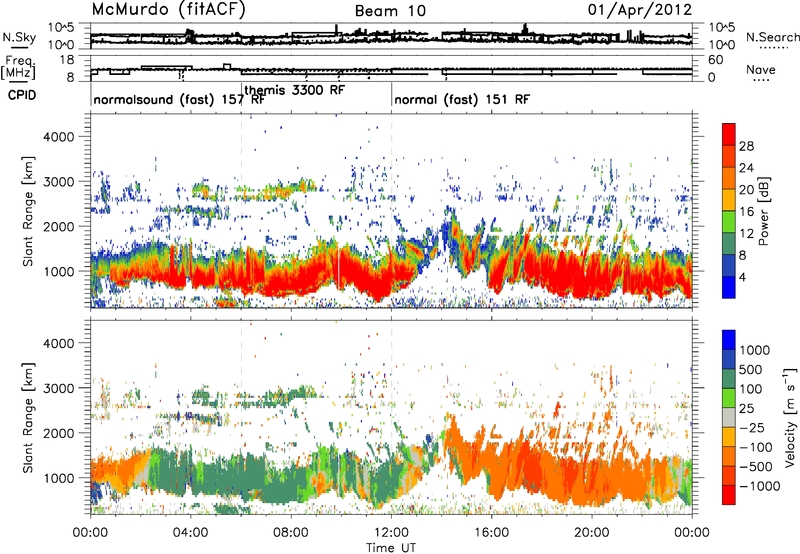Click the "Freq. [MHz]" axis label
800x554 pixels.
pyautogui.click(x=19, y=67)
